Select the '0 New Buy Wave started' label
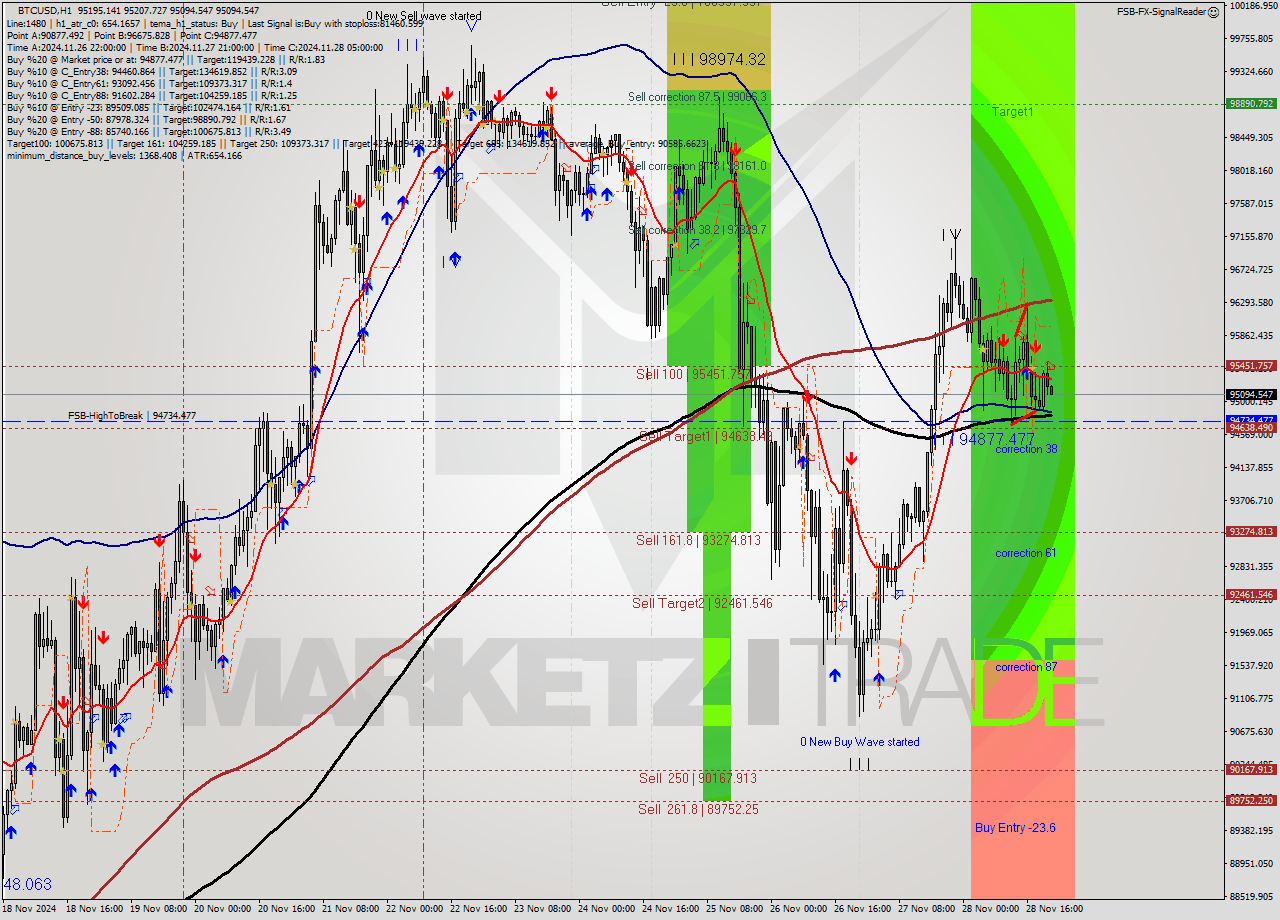 (x=860, y=742)
